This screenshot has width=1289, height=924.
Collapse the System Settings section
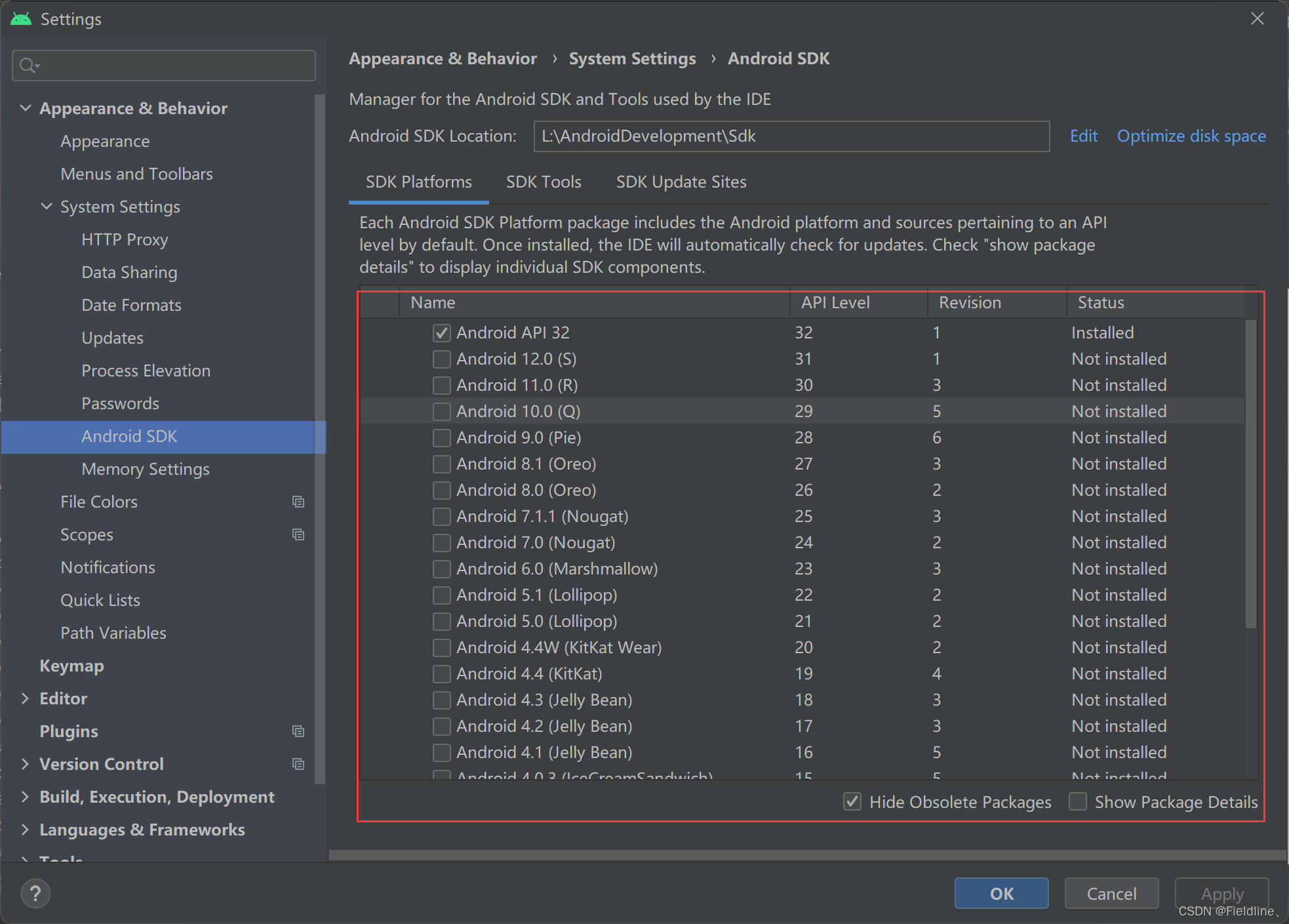[45, 207]
